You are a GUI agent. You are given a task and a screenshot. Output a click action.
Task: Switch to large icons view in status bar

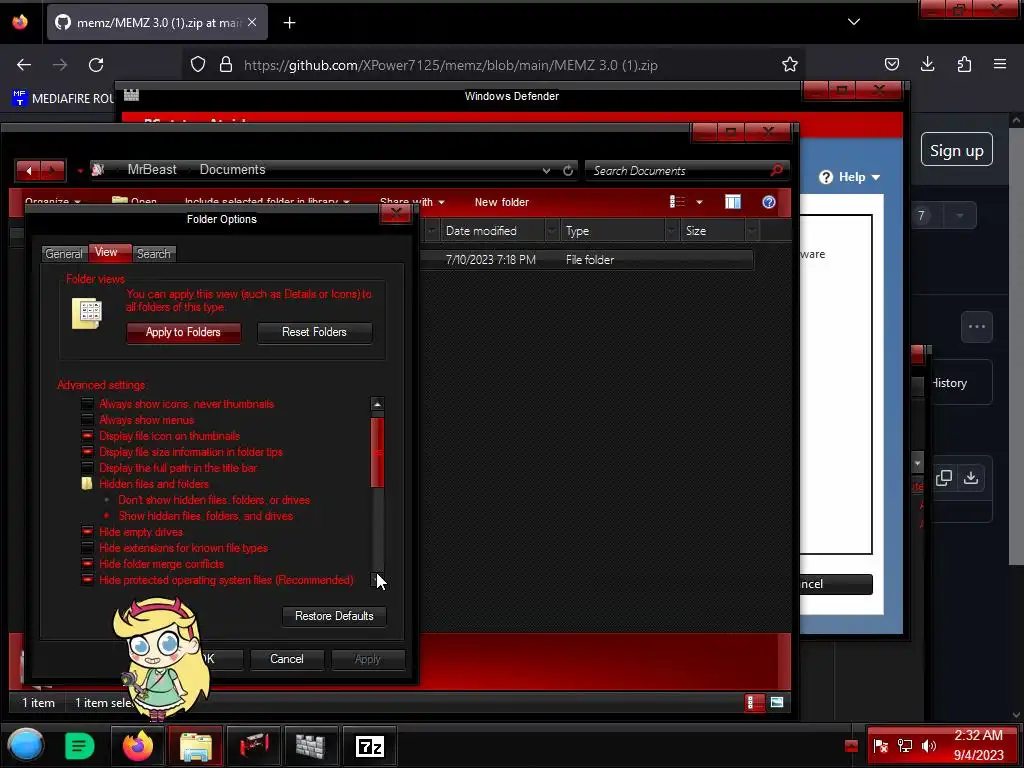coord(776,703)
